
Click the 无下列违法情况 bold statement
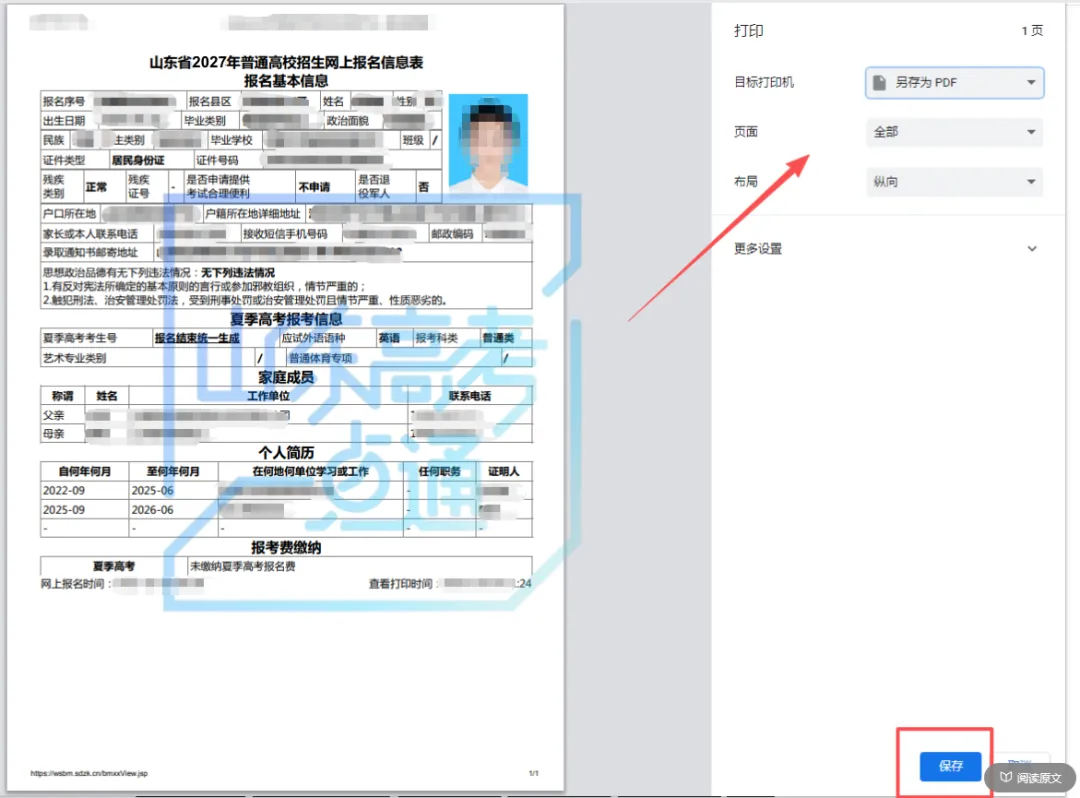click(238, 273)
